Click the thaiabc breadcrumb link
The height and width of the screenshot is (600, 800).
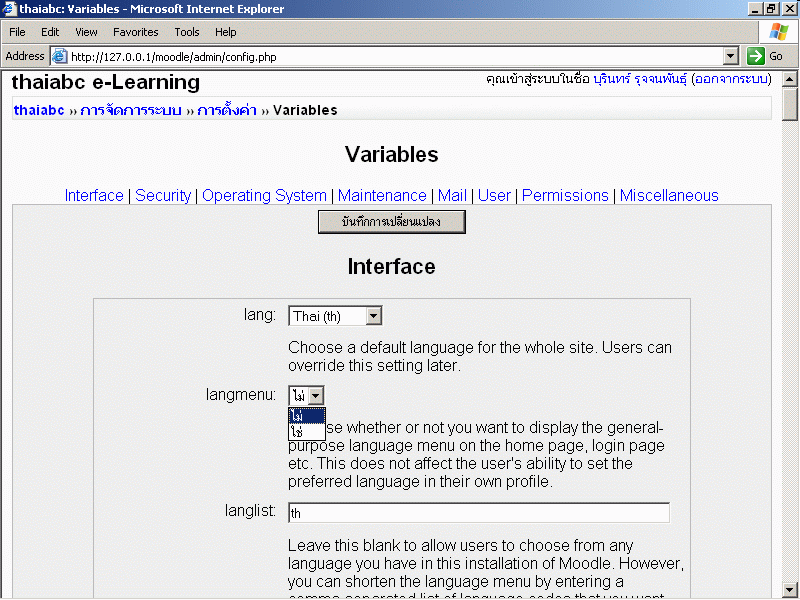39,110
